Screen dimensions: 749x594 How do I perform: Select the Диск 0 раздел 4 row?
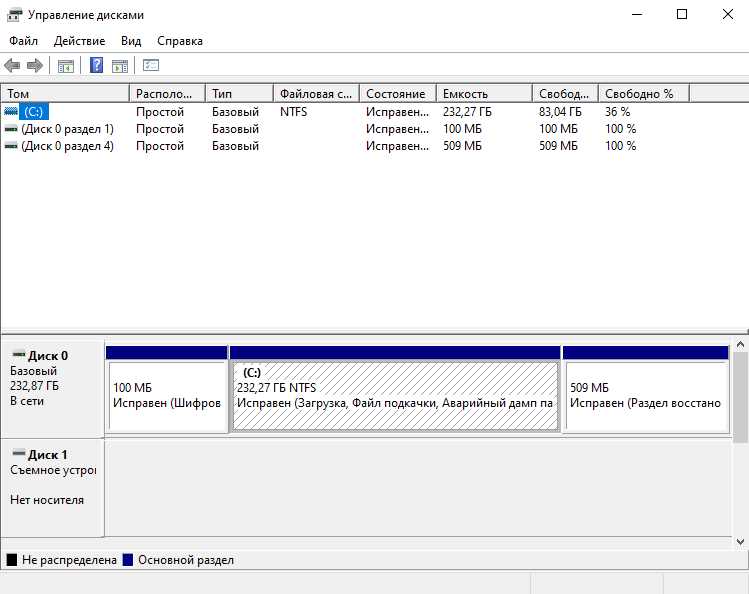coord(320,146)
